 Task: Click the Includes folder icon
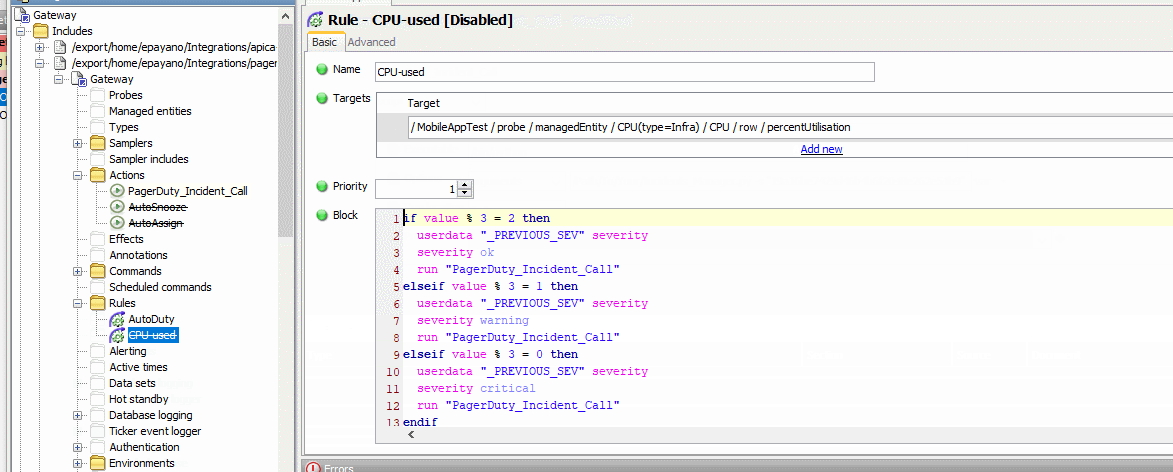point(40,31)
